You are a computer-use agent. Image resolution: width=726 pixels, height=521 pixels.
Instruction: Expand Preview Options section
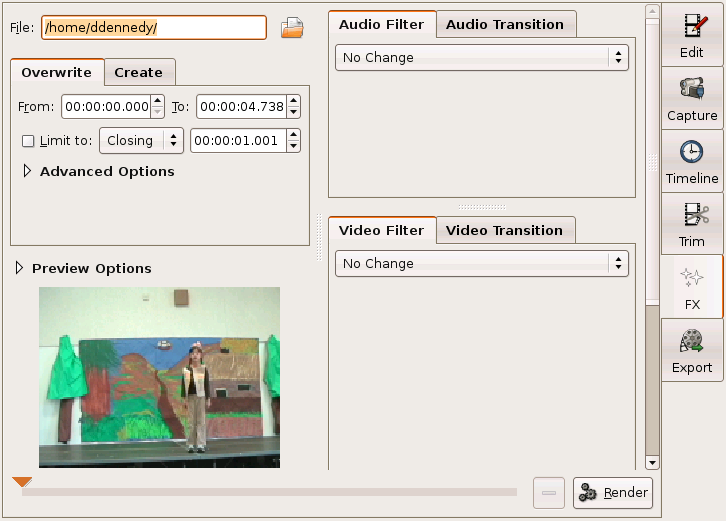pos(19,269)
